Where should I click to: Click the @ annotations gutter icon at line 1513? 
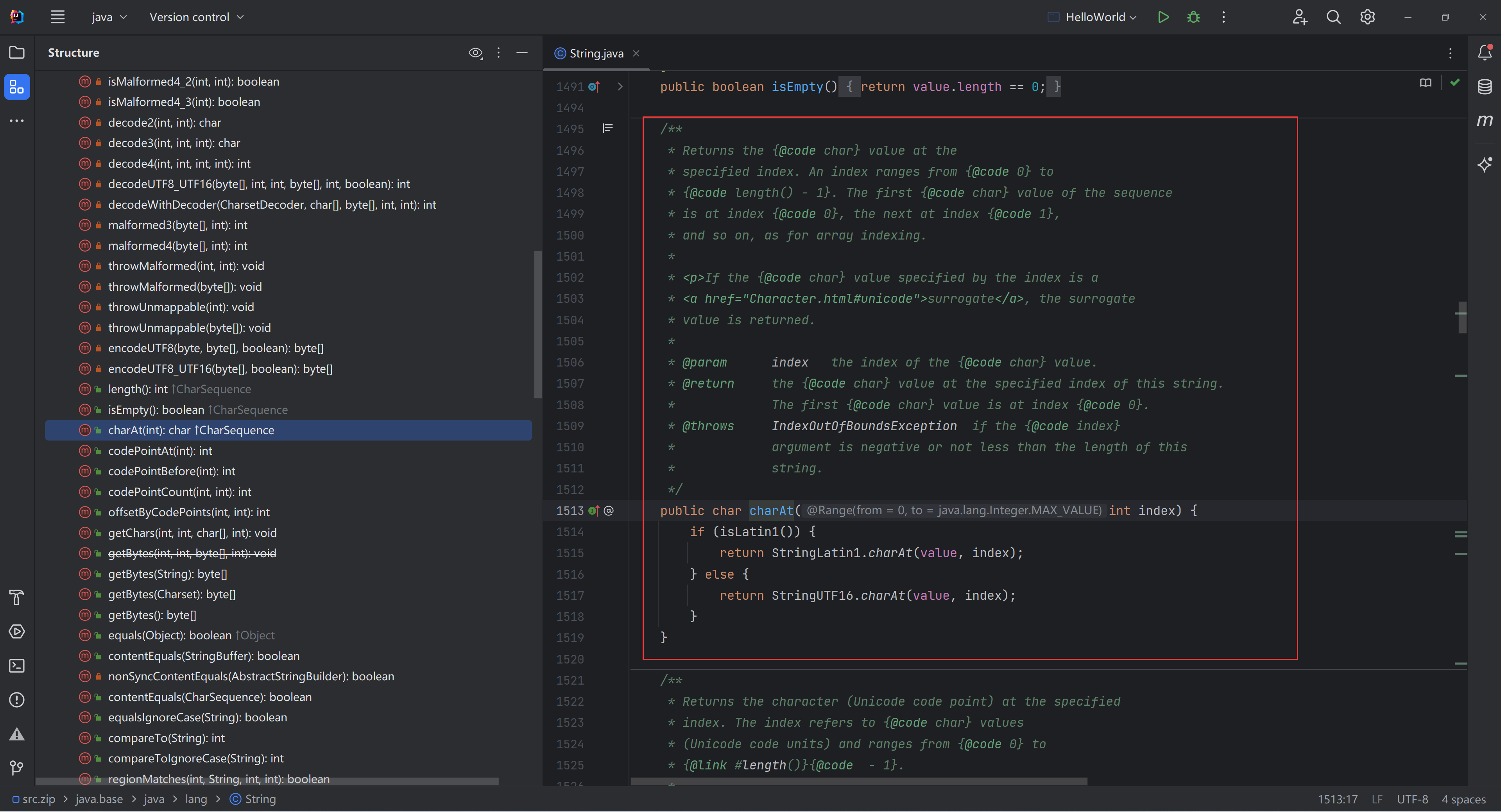(x=608, y=511)
